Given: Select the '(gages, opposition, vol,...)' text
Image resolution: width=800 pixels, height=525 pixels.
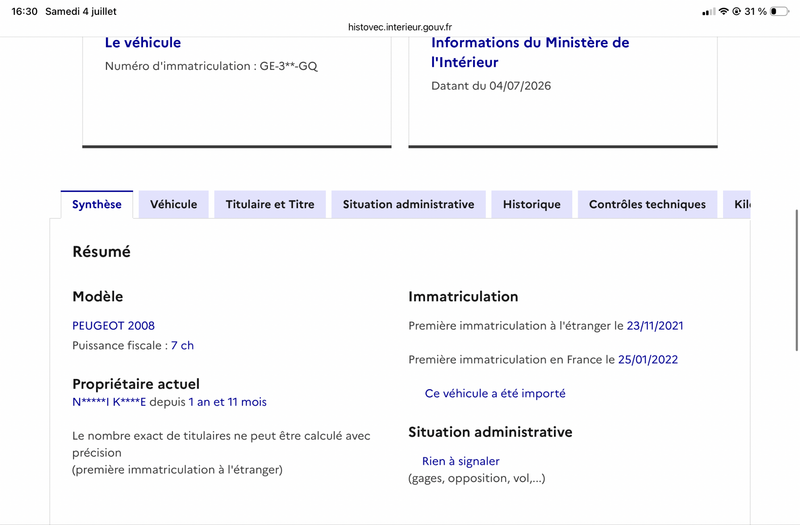Looking at the screenshot, I should pos(477,479).
